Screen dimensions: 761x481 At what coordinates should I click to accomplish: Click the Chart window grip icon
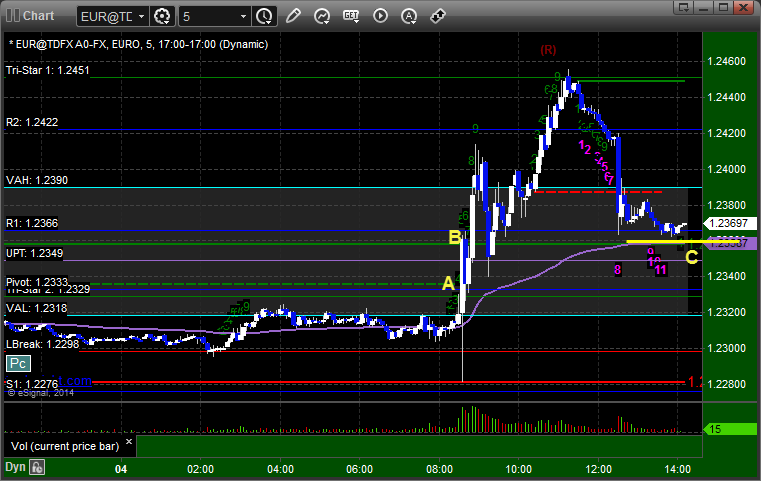12,16
